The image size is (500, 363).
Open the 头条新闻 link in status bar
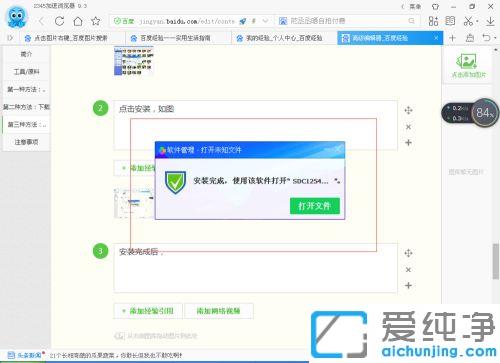[26, 355]
